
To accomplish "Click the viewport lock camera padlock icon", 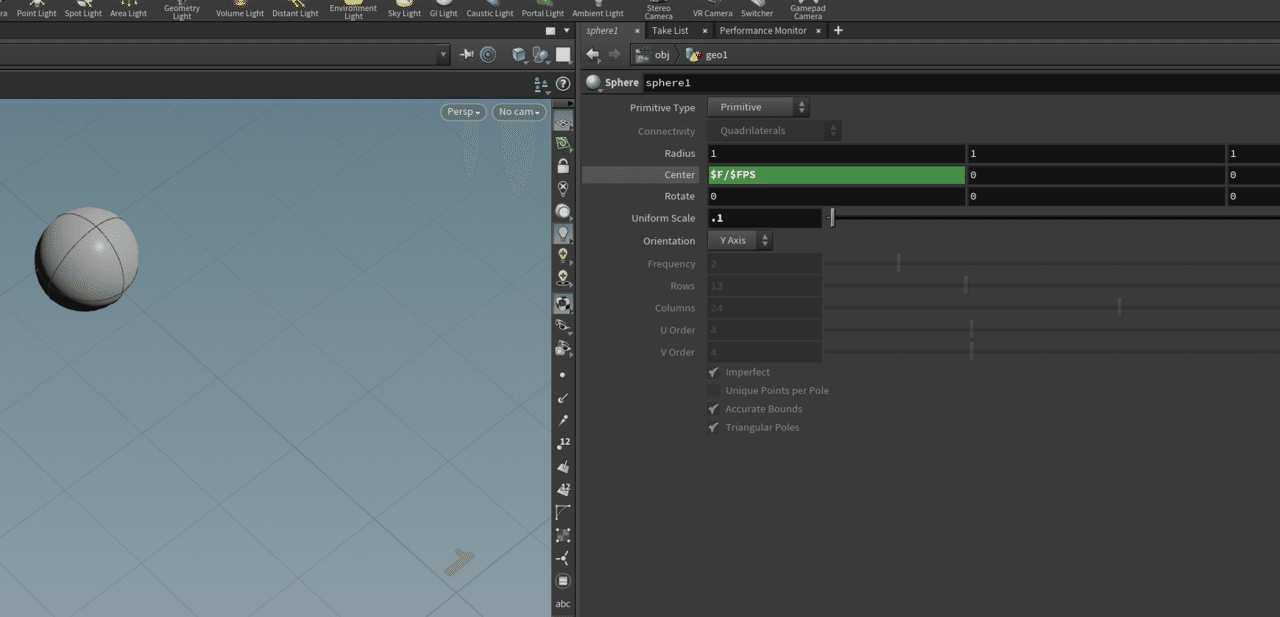I will coord(563,166).
